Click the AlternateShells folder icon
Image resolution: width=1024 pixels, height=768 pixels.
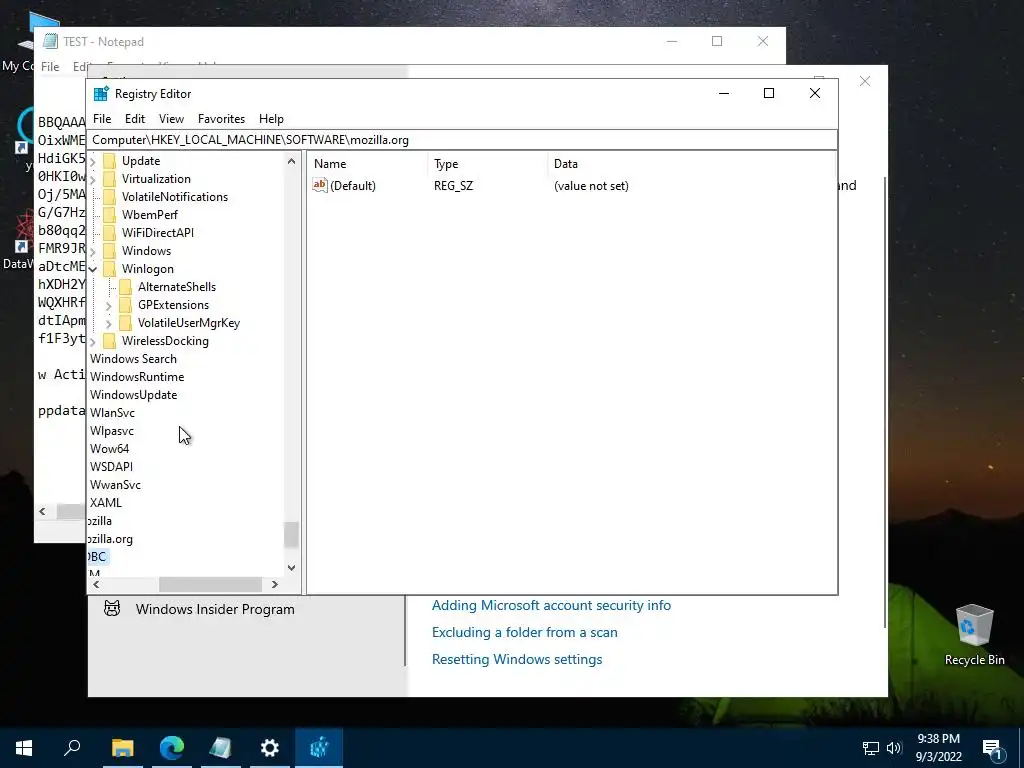(125, 287)
